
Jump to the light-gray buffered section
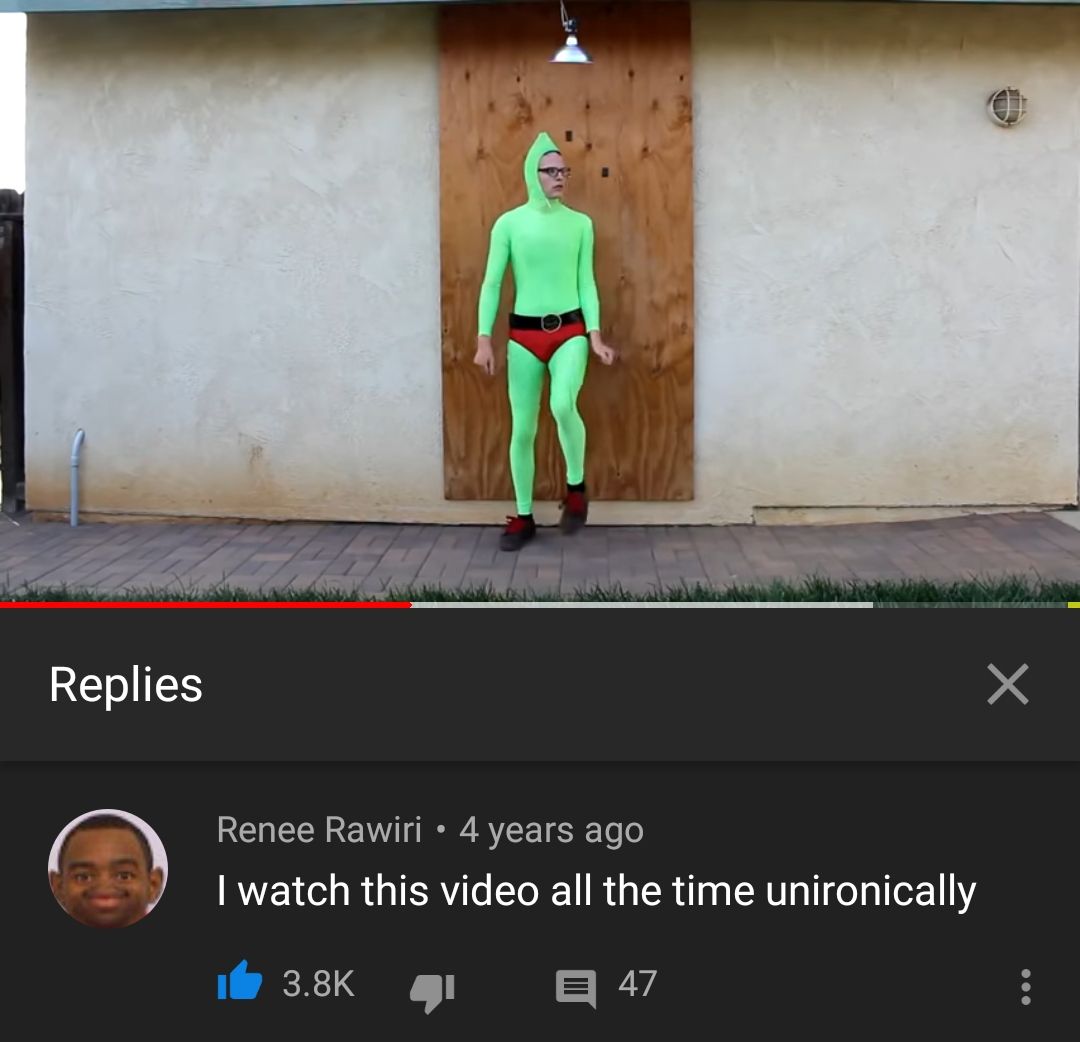642,605
